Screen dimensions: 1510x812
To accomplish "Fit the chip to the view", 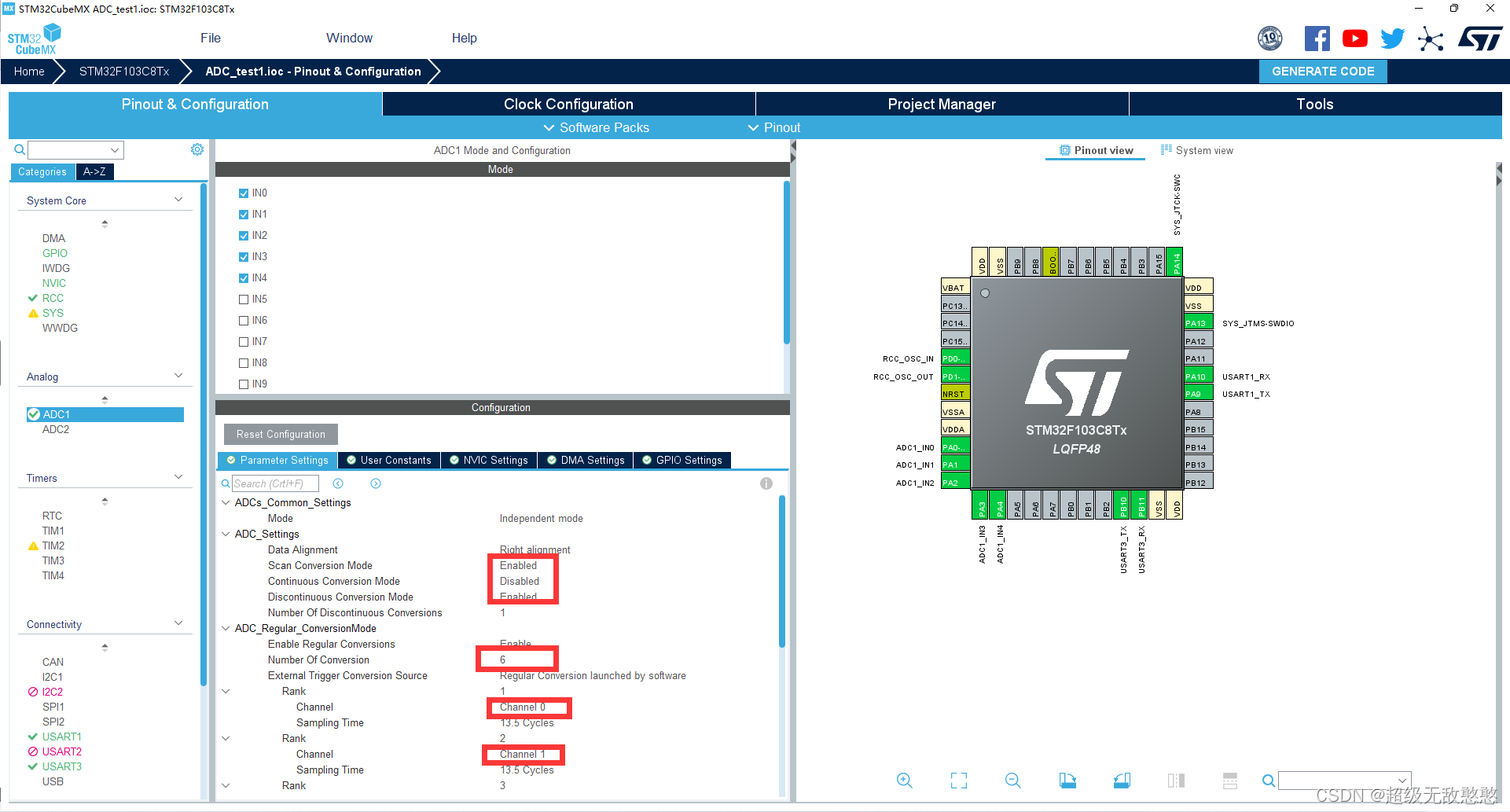I will tap(959, 781).
